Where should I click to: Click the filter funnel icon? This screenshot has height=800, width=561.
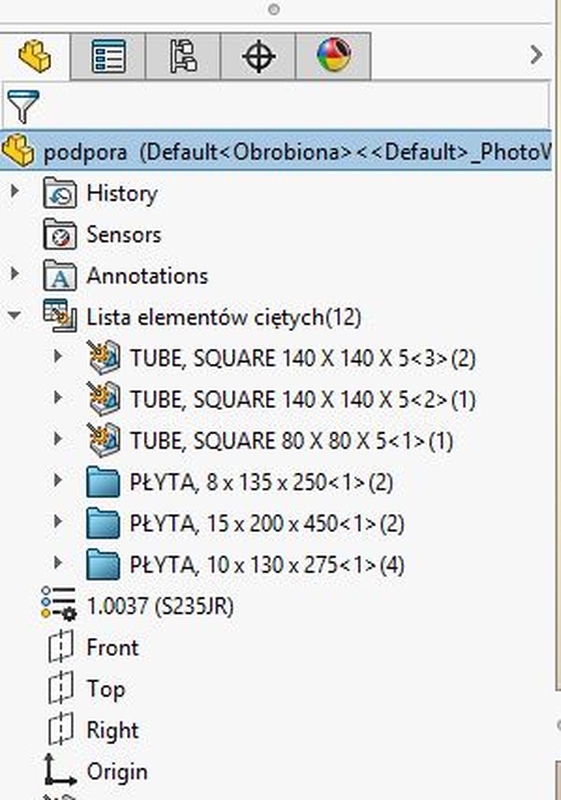[23, 106]
